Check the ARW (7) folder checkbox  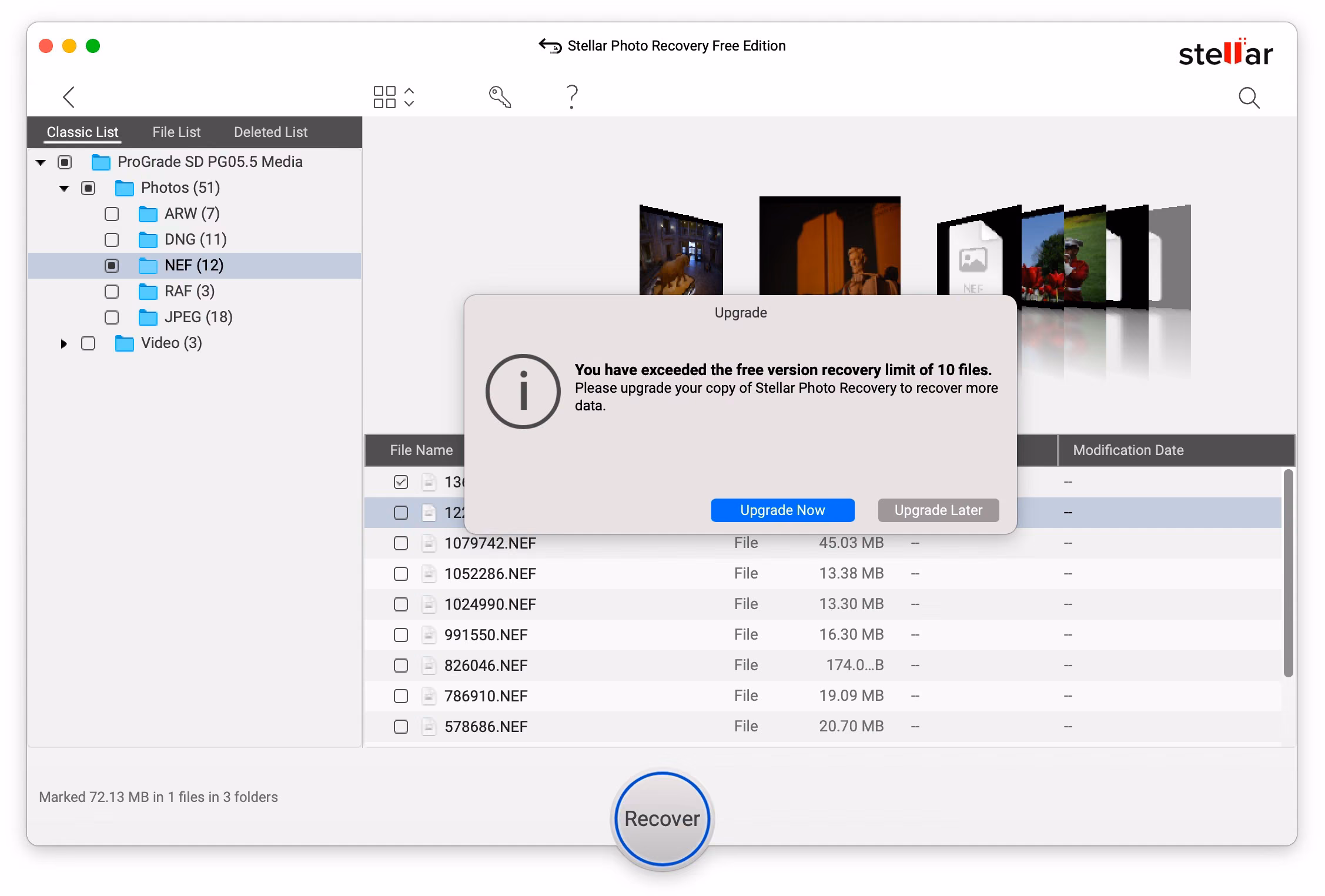[x=112, y=214]
